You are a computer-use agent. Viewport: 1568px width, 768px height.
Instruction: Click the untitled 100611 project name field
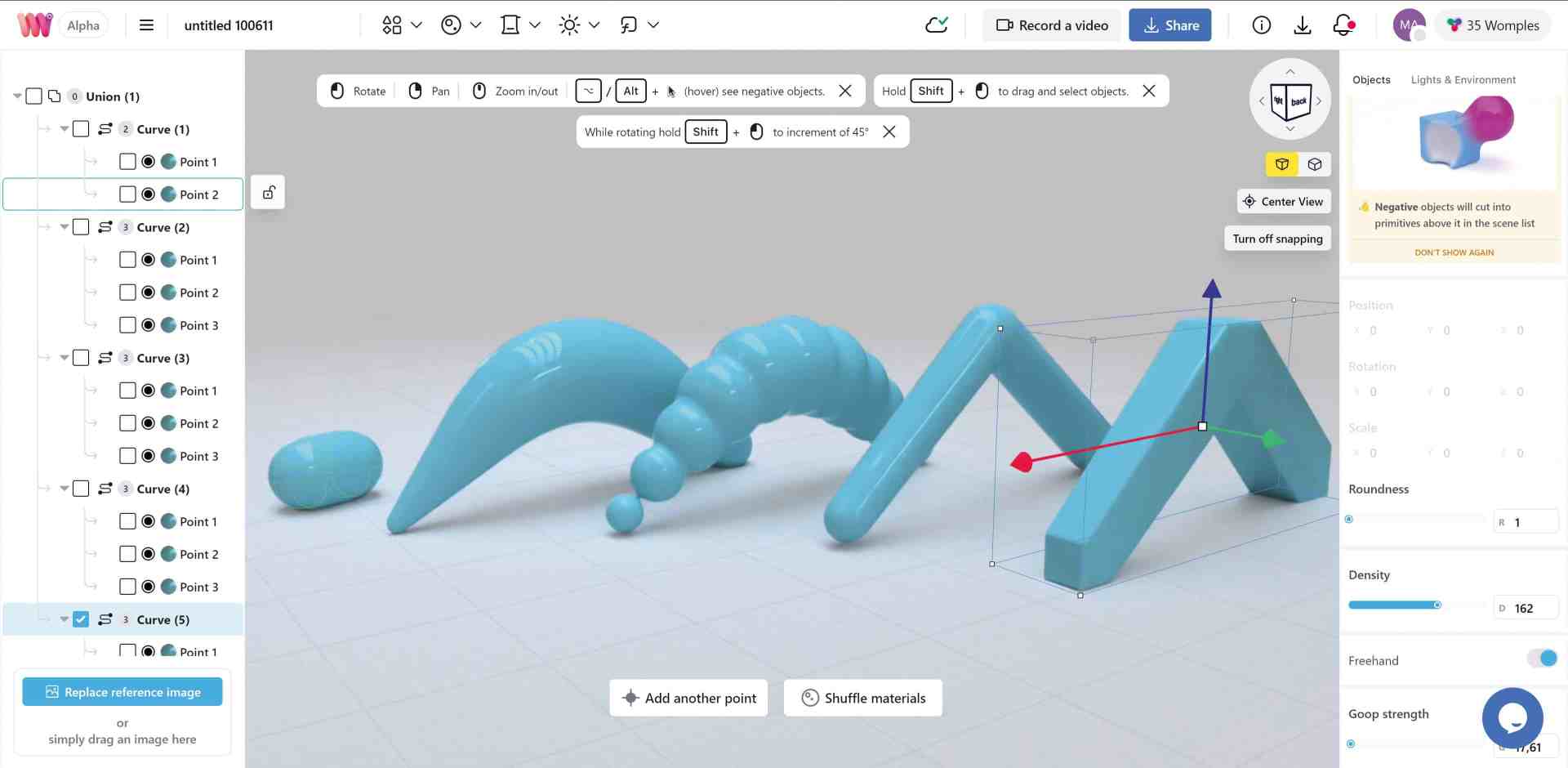(229, 25)
